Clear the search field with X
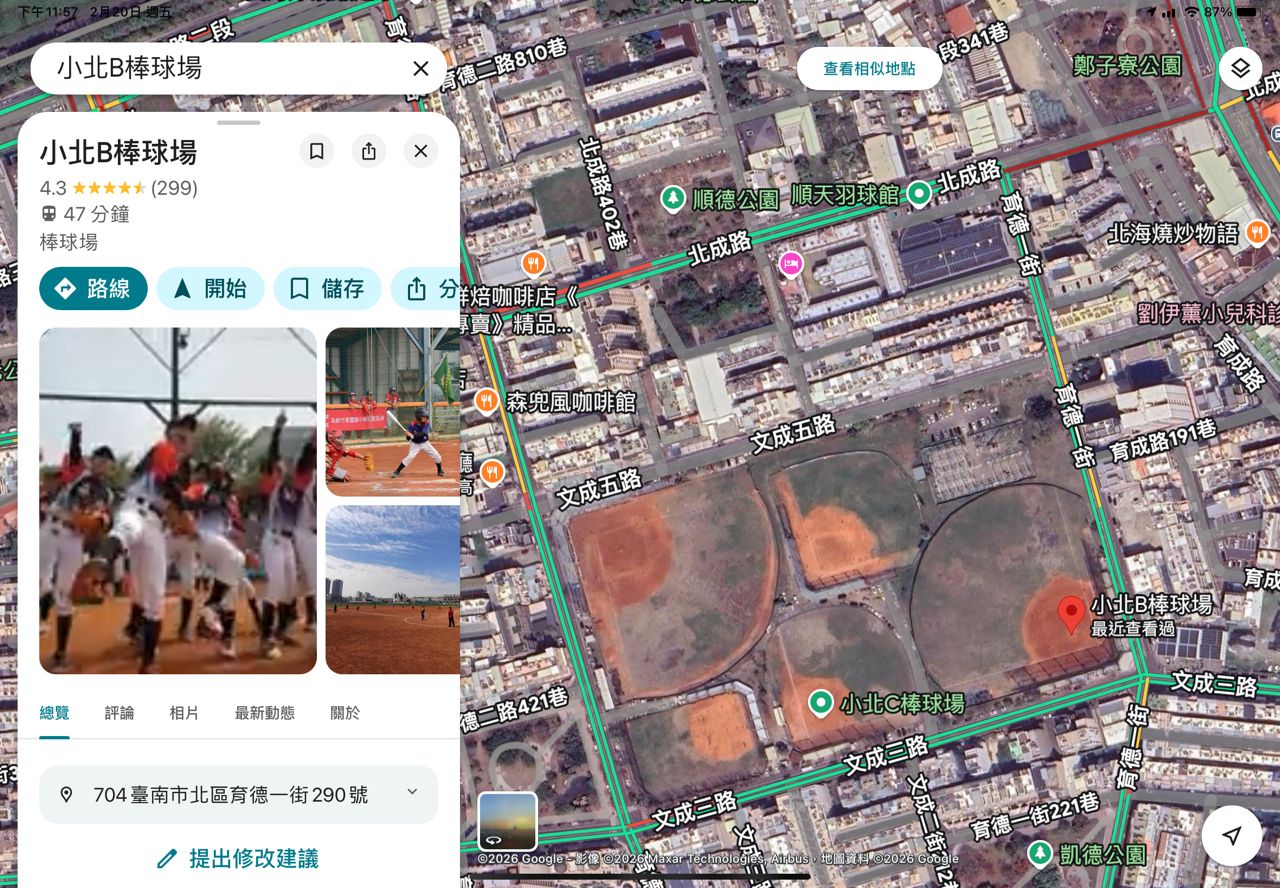This screenshot has height=888, width=1280. [421, 69]
